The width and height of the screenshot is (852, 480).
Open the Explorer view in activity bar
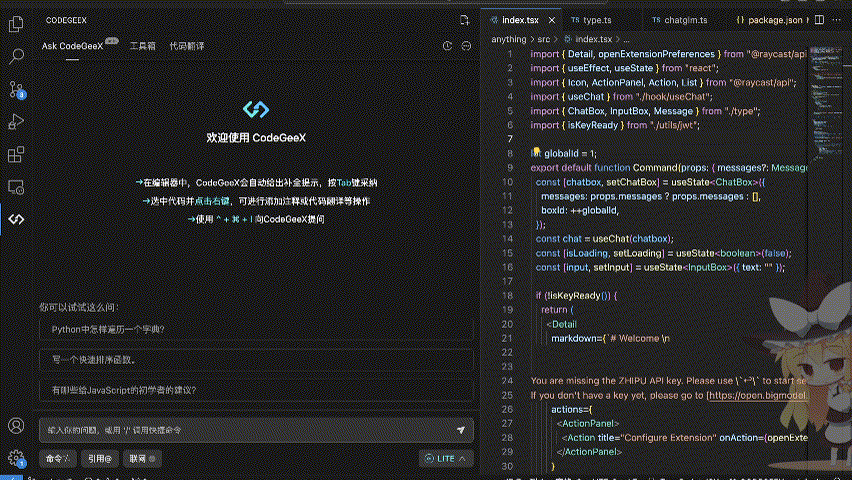pos(16,23)
